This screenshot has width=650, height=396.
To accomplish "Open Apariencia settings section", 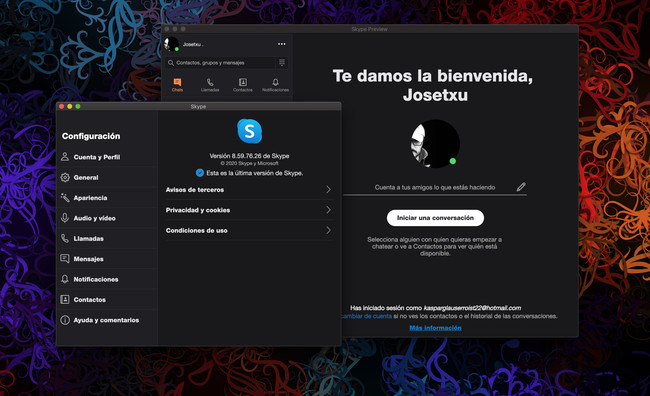I will point(107,197).
